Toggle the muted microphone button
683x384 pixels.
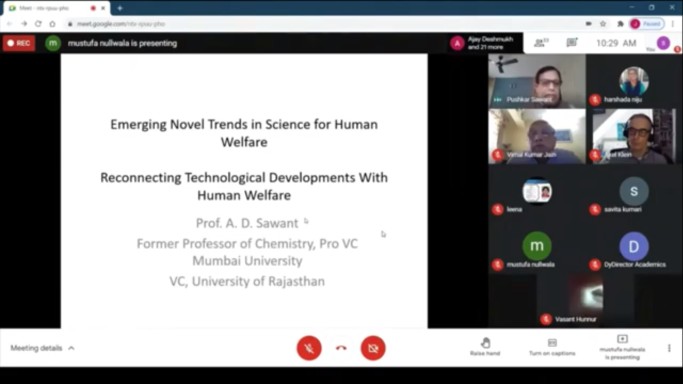(x=309, y=348)
